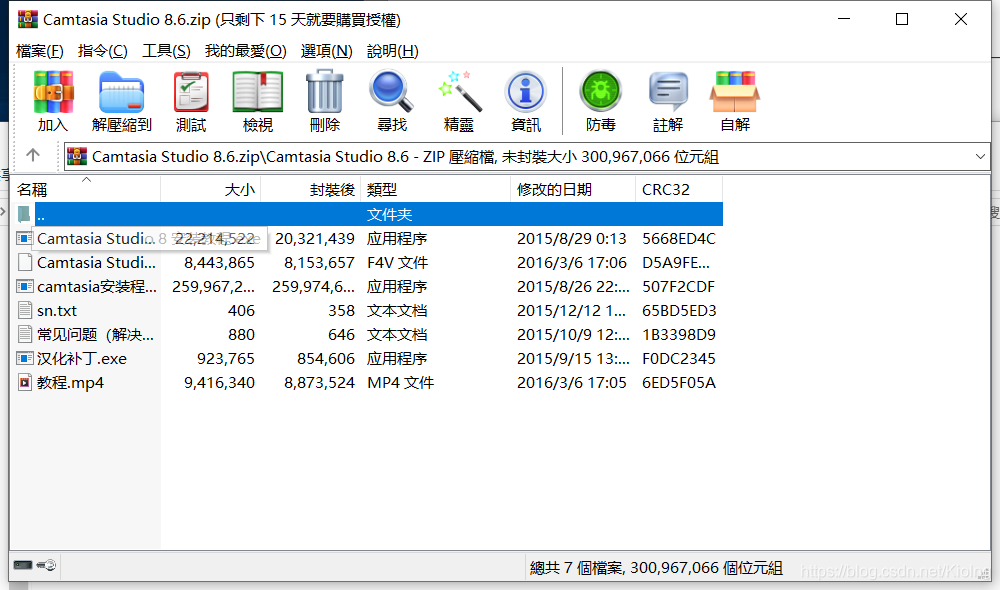Click packed size 20,321,439
The image size is (1000, 590).
tap(315, 239)
